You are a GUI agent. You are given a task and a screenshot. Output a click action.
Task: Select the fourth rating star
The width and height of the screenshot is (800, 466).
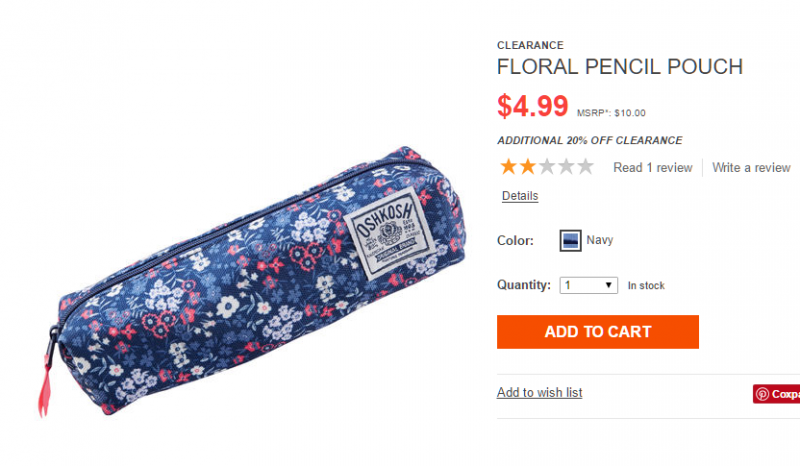point(565,167)
